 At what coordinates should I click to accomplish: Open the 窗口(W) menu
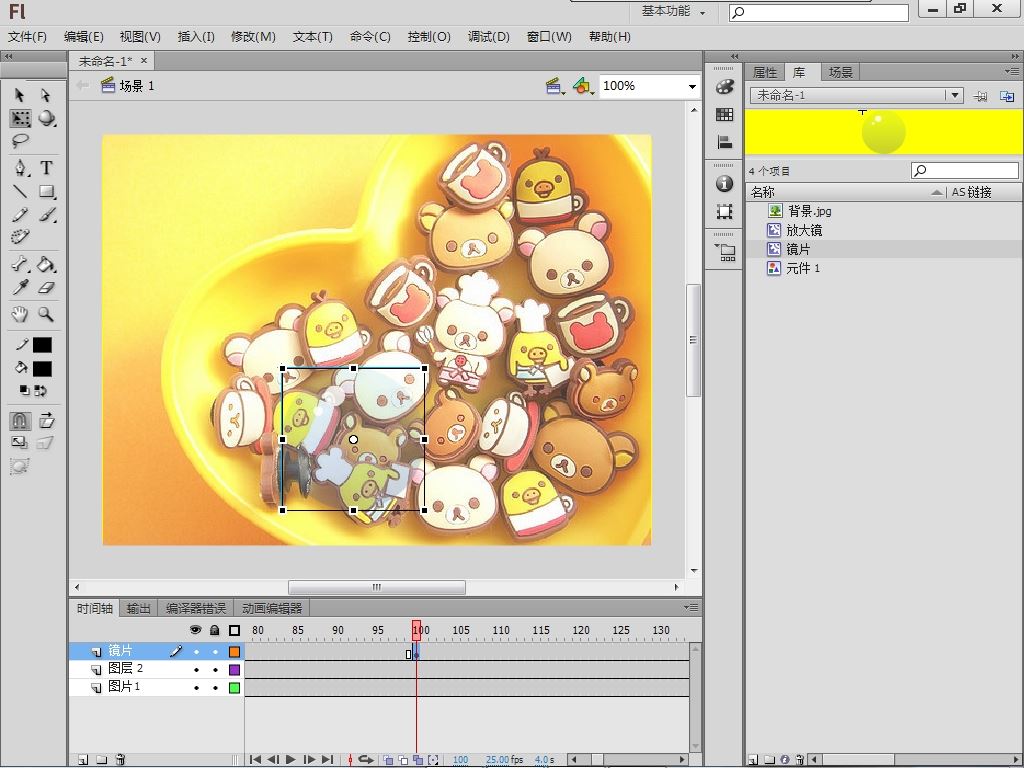click(x=549, y=37)
